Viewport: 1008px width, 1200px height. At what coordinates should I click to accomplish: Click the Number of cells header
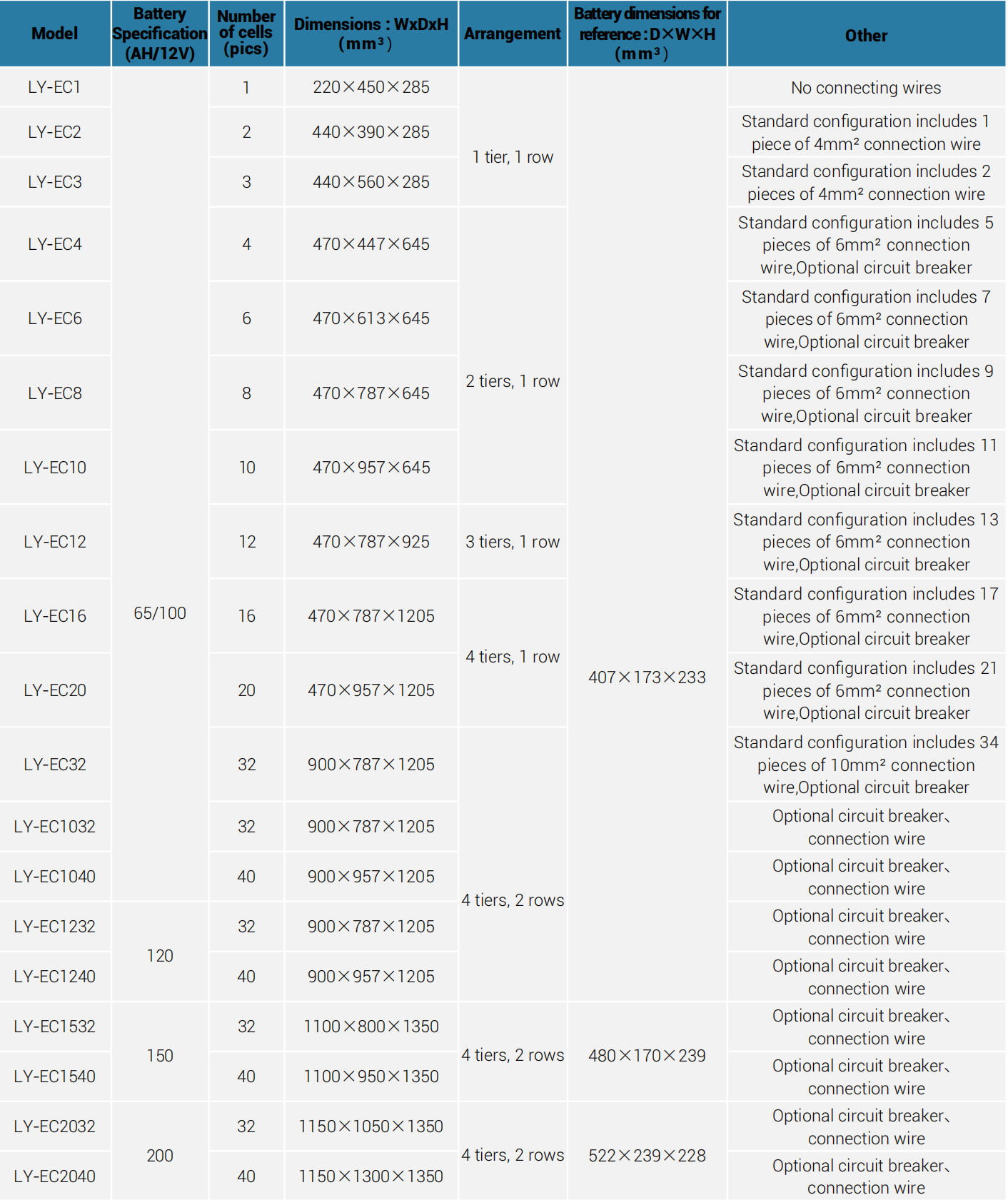(x=246, y=33)
